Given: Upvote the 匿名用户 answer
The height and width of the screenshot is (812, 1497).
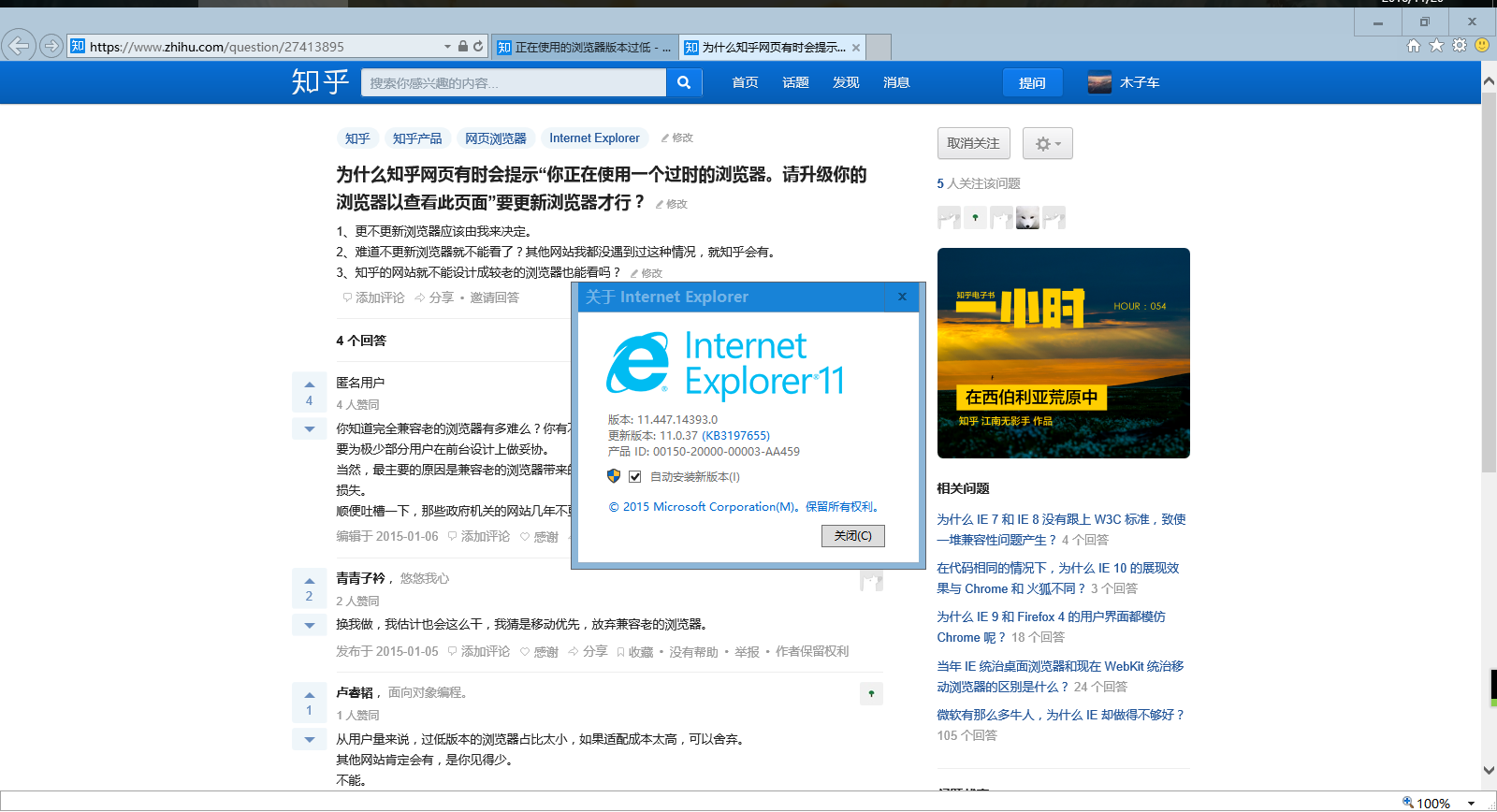Looking at the screenshot, I should click(310, 393).
